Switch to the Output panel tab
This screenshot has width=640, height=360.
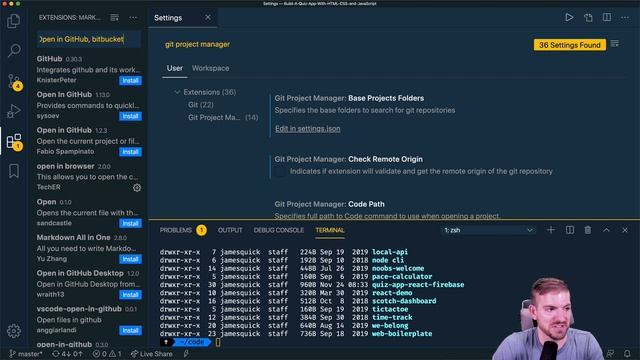(230, 230)
